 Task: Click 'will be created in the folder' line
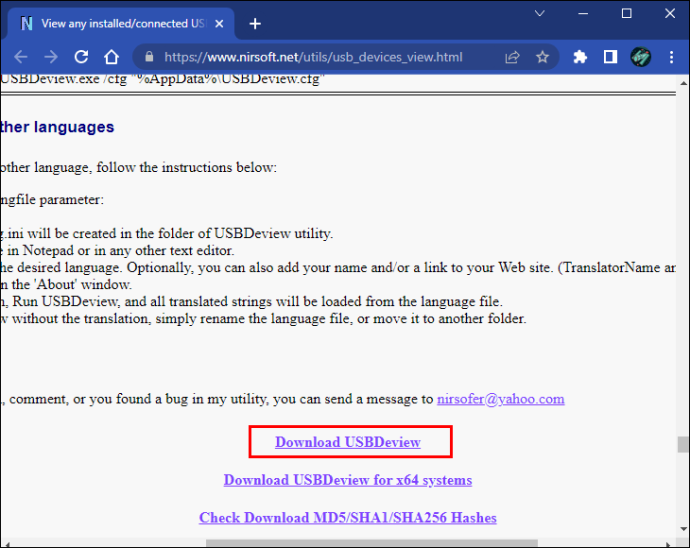pos(166,233)
